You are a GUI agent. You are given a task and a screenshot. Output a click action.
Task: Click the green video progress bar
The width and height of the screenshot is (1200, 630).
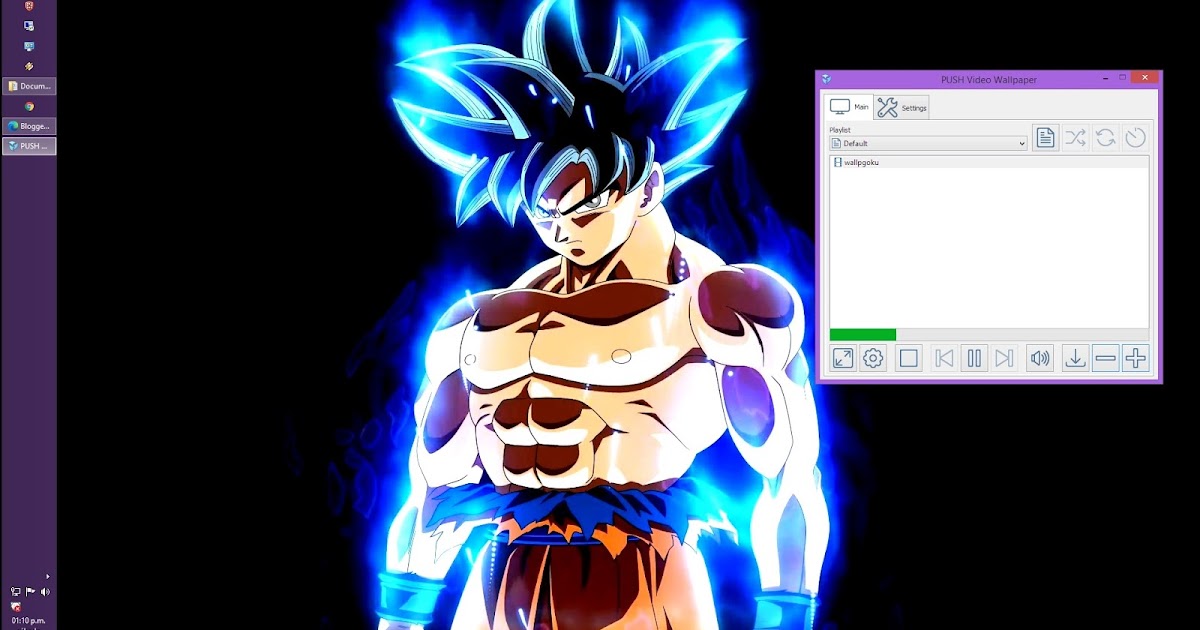(863, 335)
